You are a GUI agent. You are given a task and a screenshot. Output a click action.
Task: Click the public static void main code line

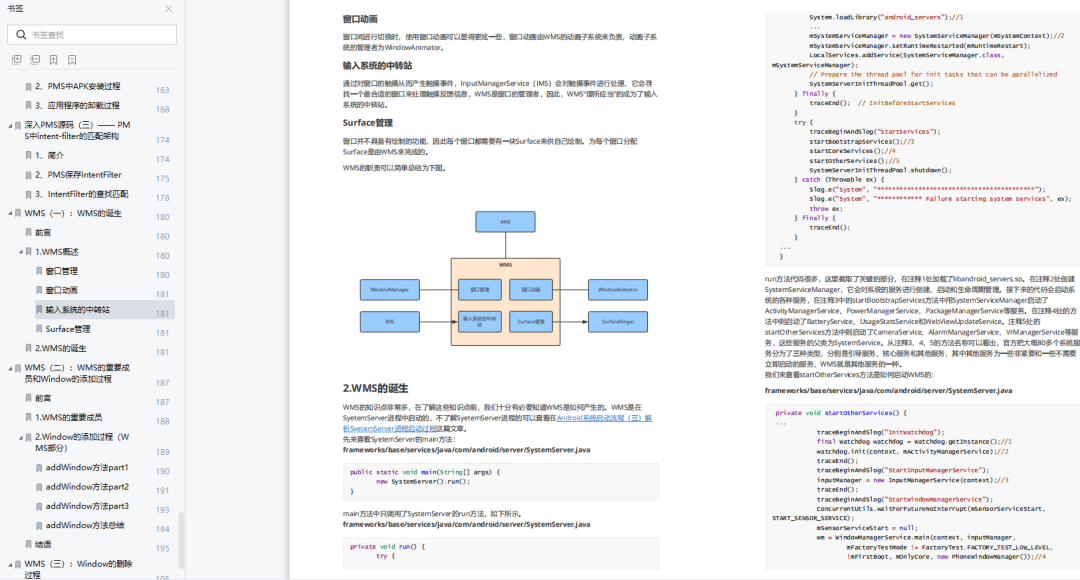coord(424,473)
